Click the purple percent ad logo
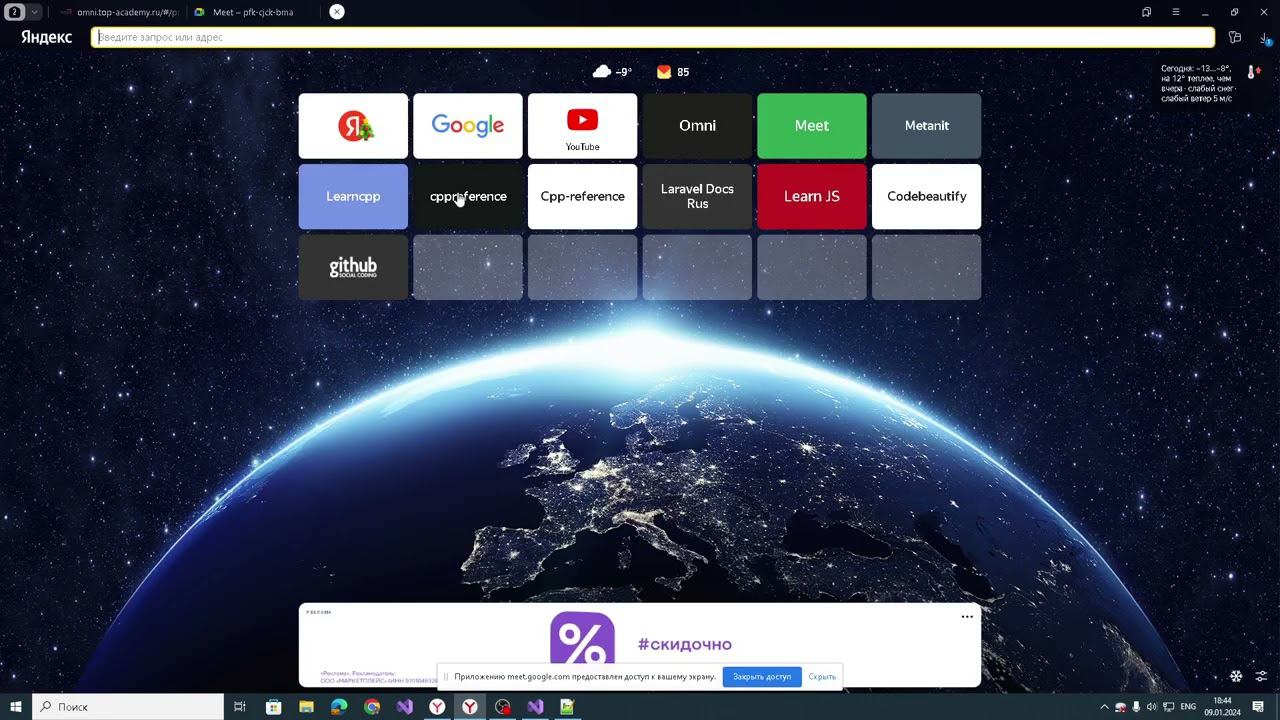 [x=582, y=640]
